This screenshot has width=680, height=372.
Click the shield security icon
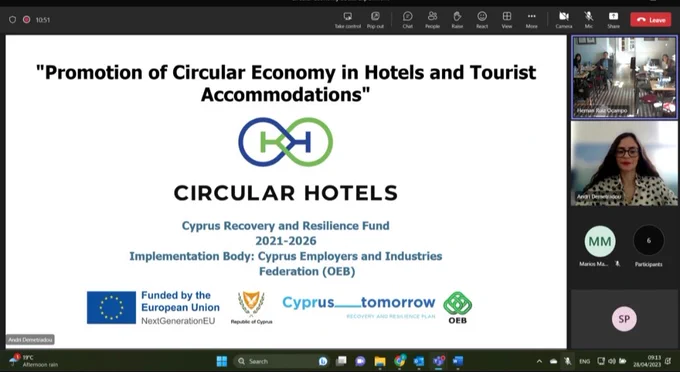(x=13, y=20)
